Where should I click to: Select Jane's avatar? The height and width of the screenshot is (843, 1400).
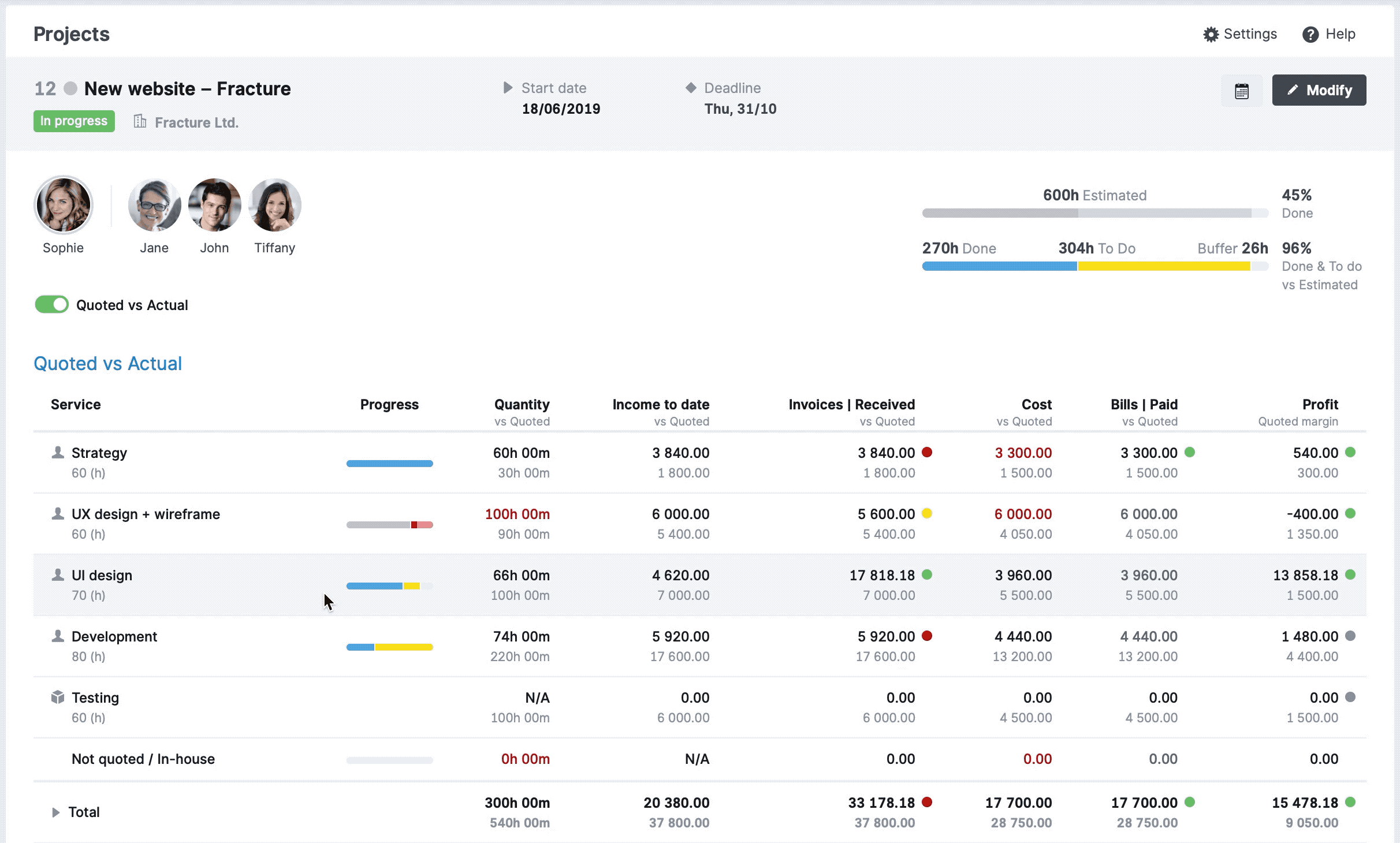pyautogui.click(x=154, y=205)
